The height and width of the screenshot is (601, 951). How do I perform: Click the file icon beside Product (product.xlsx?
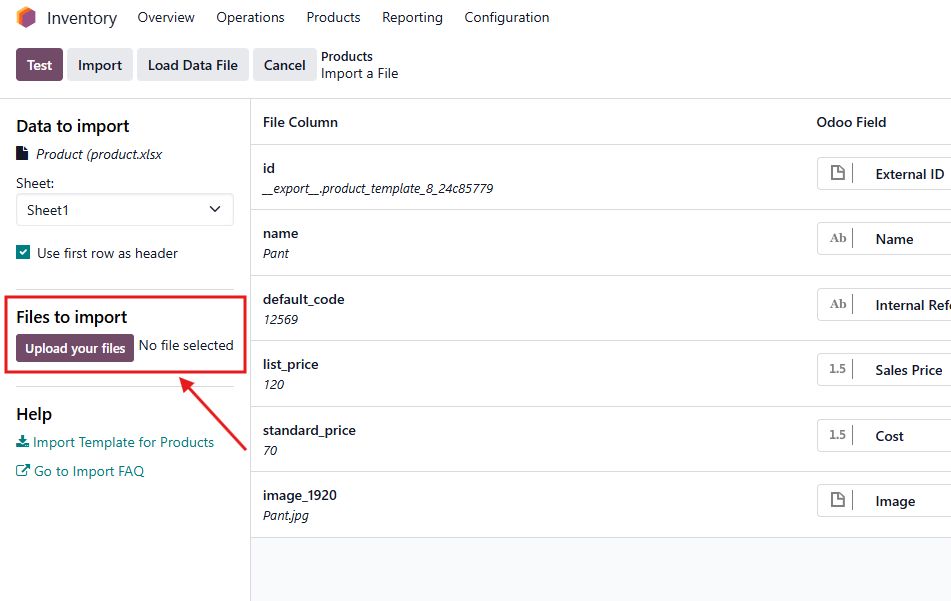pos(23,154)
